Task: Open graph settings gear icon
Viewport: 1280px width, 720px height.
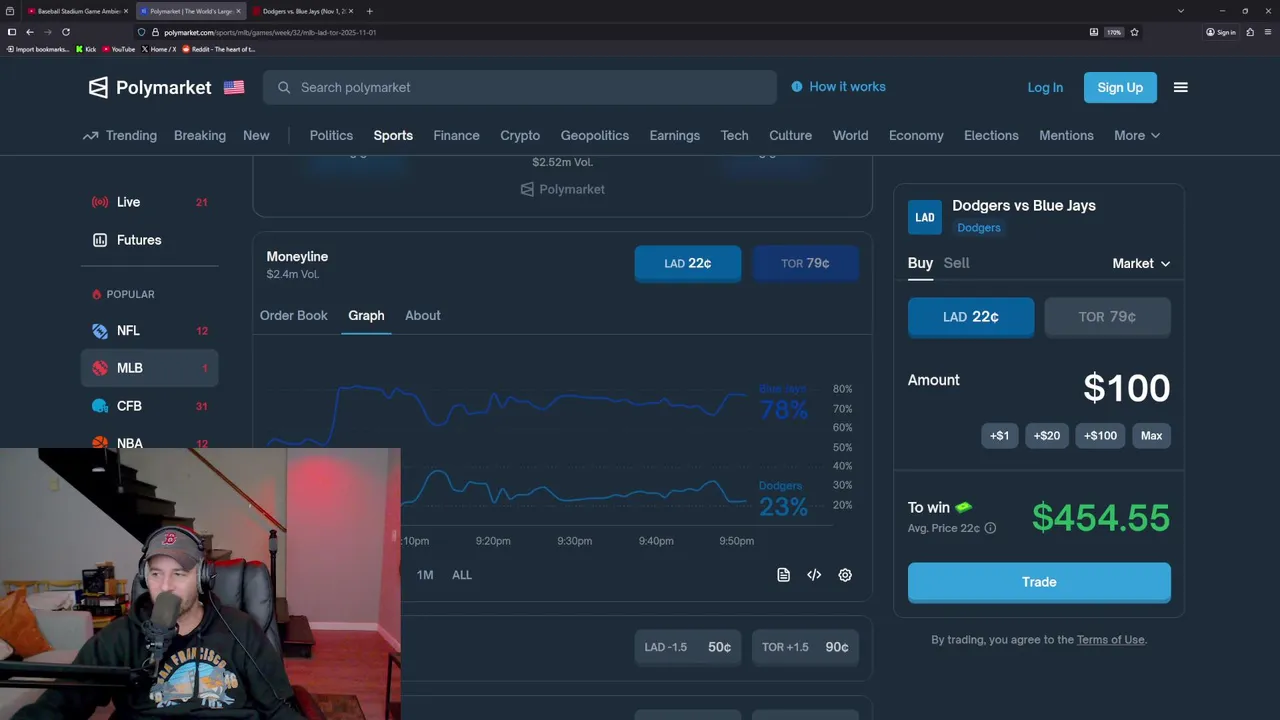Action: click(x=845, y=575)
